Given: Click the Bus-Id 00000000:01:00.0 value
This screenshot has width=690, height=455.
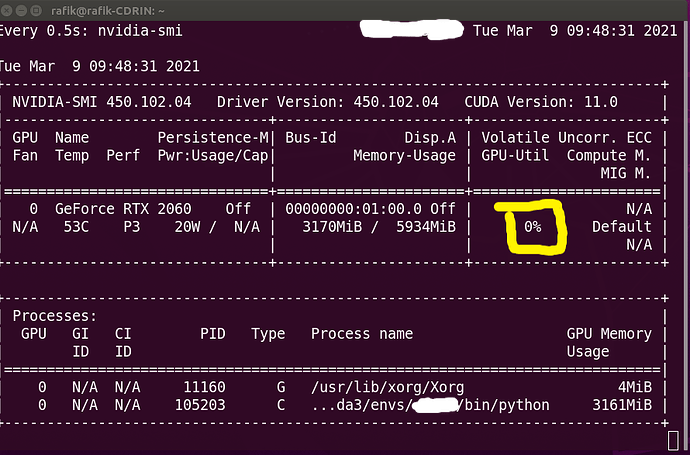Looking at the screenshot, I should [x=356, y=208].
